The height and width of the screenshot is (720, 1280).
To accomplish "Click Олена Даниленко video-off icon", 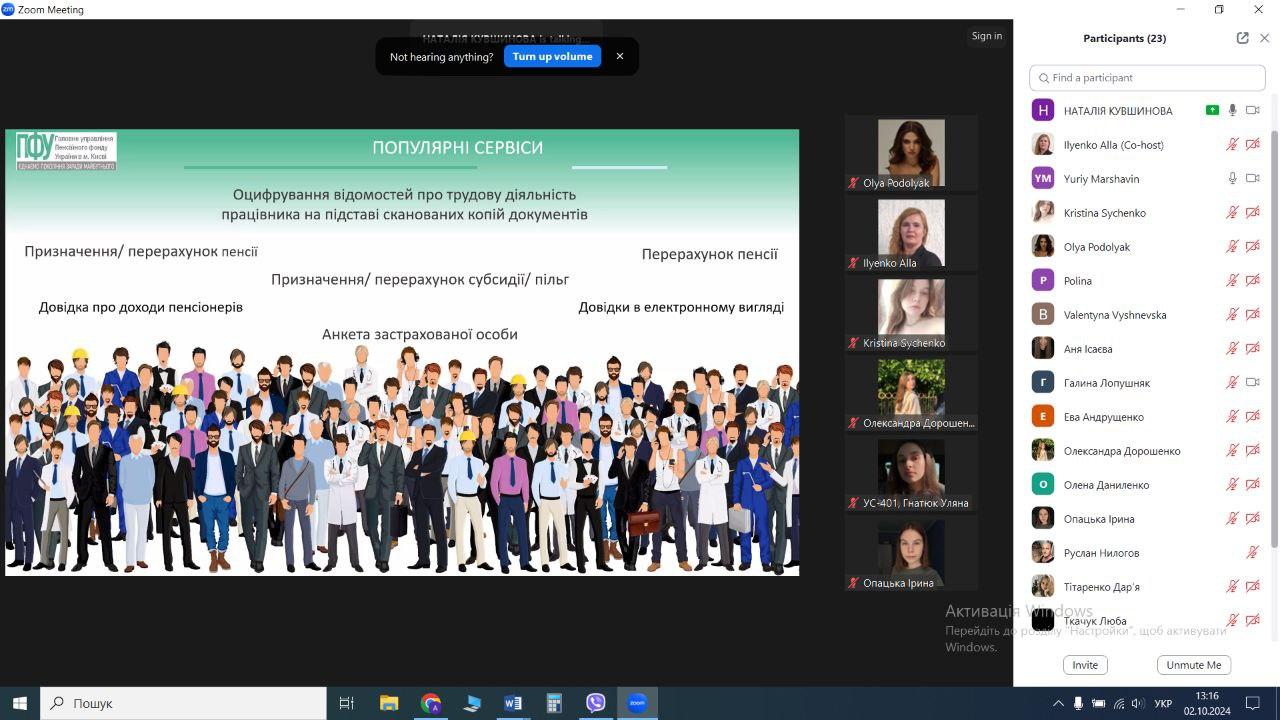I will coord(1252,485).
